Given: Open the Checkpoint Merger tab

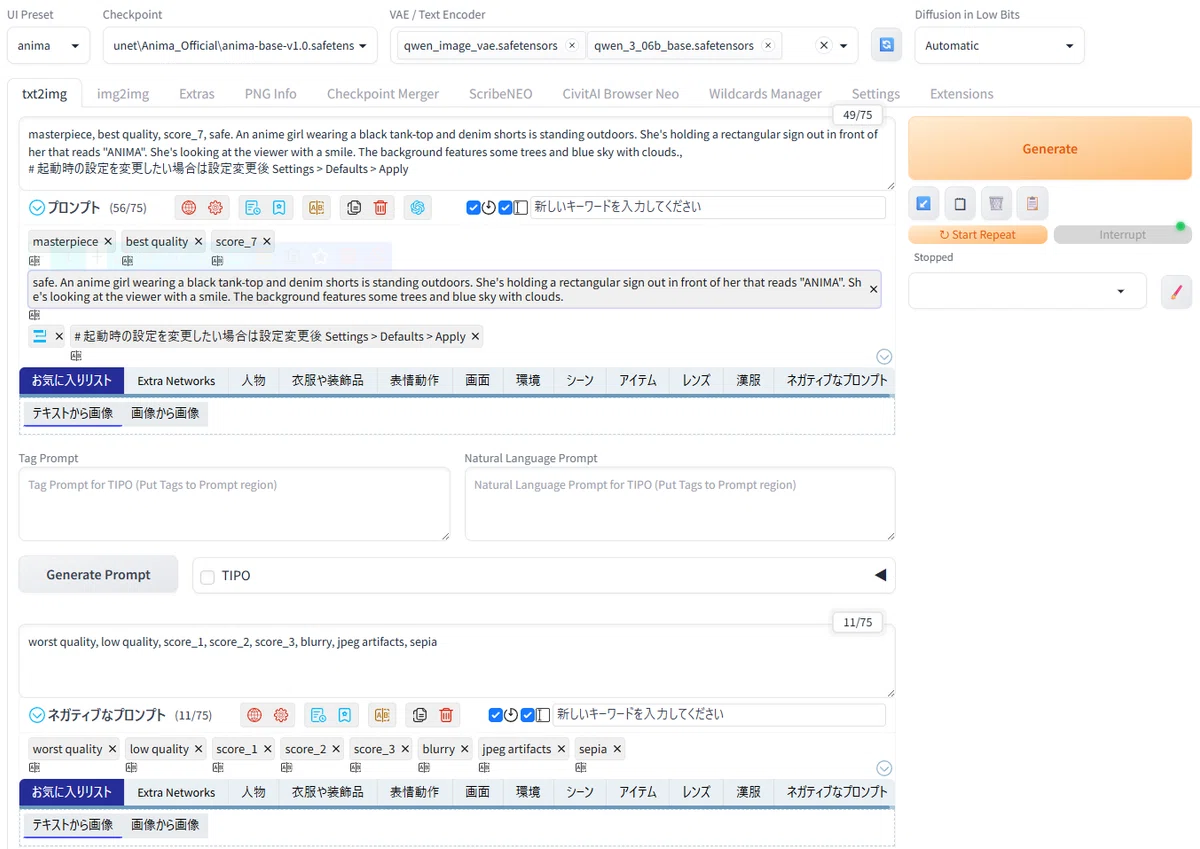Looking at the screenshot, I should (x=383, y=94).
